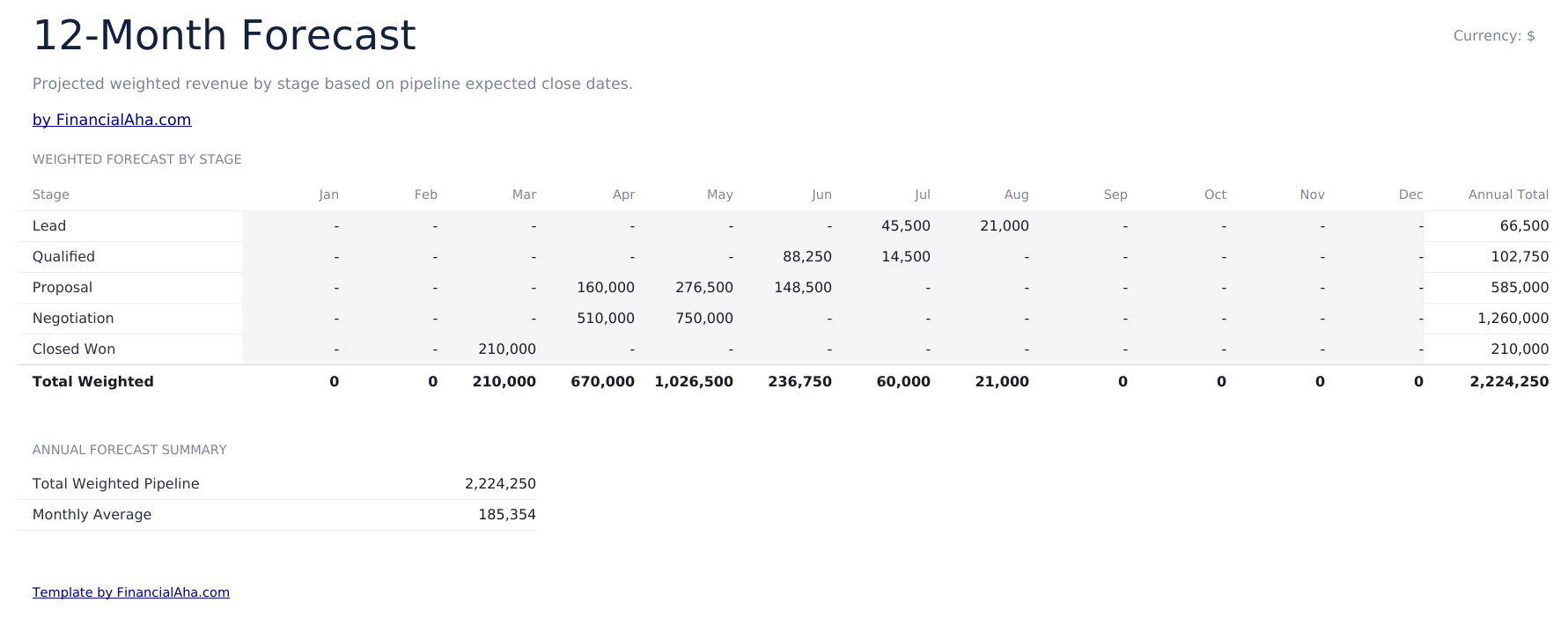Click the 'Dec' column header
The image size is (1568, 617).
(1410, 195)
